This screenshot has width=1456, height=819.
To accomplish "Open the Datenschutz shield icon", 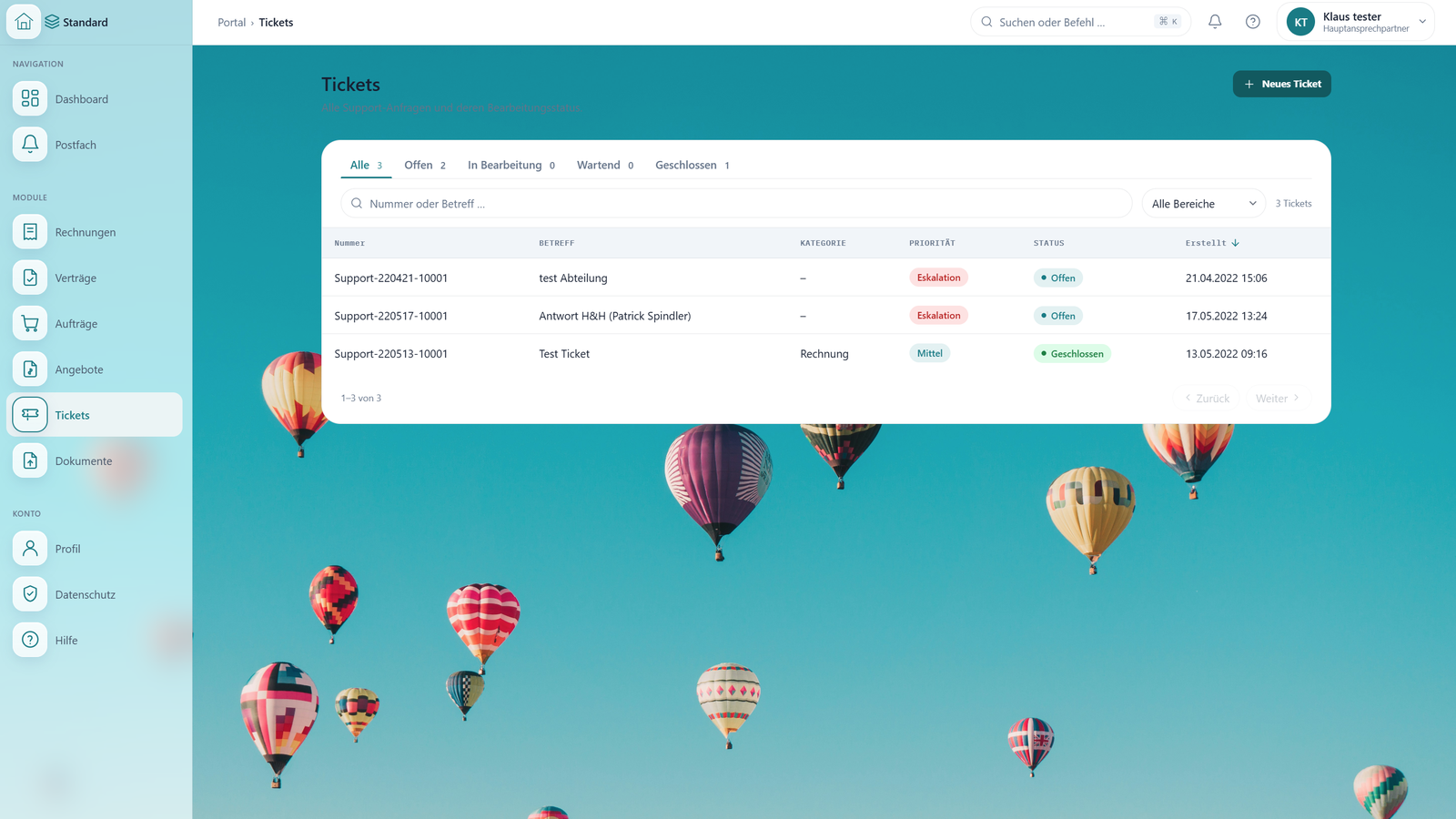I will [x=30, y=593].
